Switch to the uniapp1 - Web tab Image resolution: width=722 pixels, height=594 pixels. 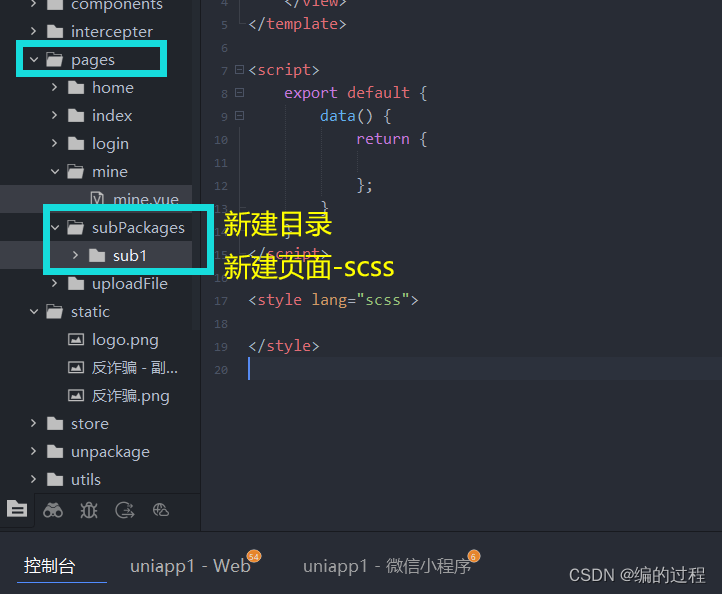click(x=190, y=566)
